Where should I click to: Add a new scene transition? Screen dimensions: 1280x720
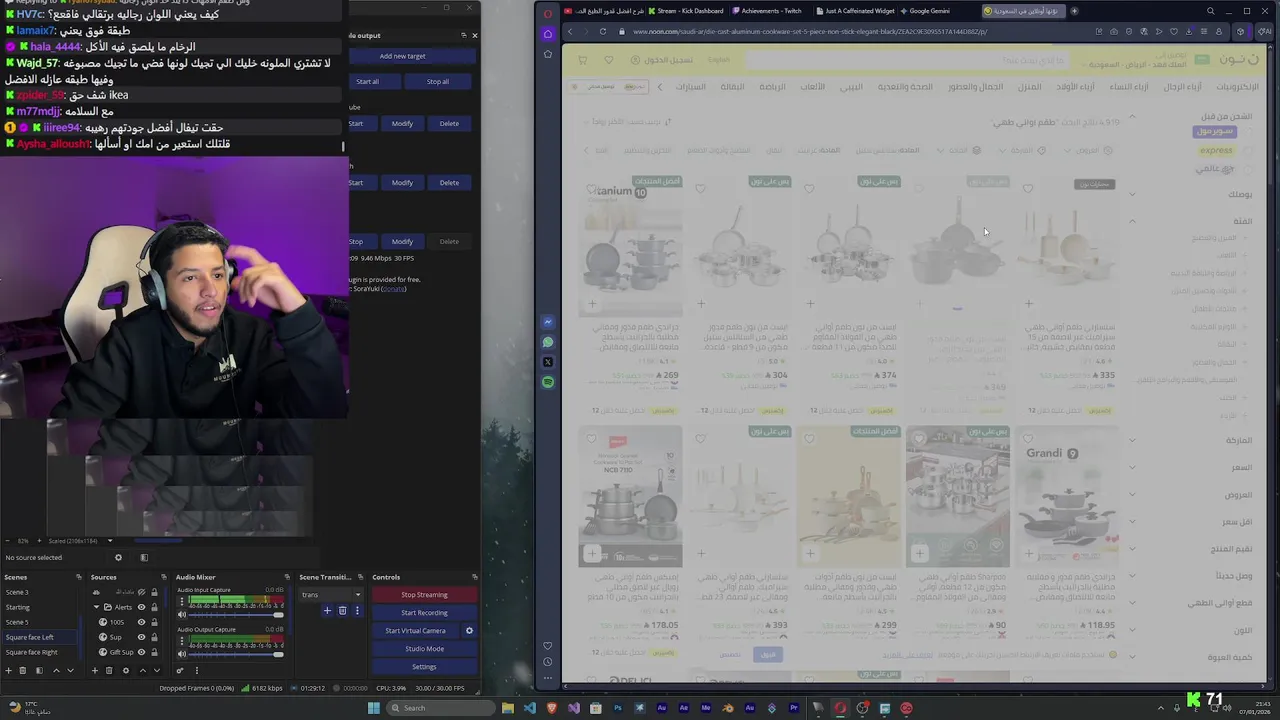(x=327, y=611)
